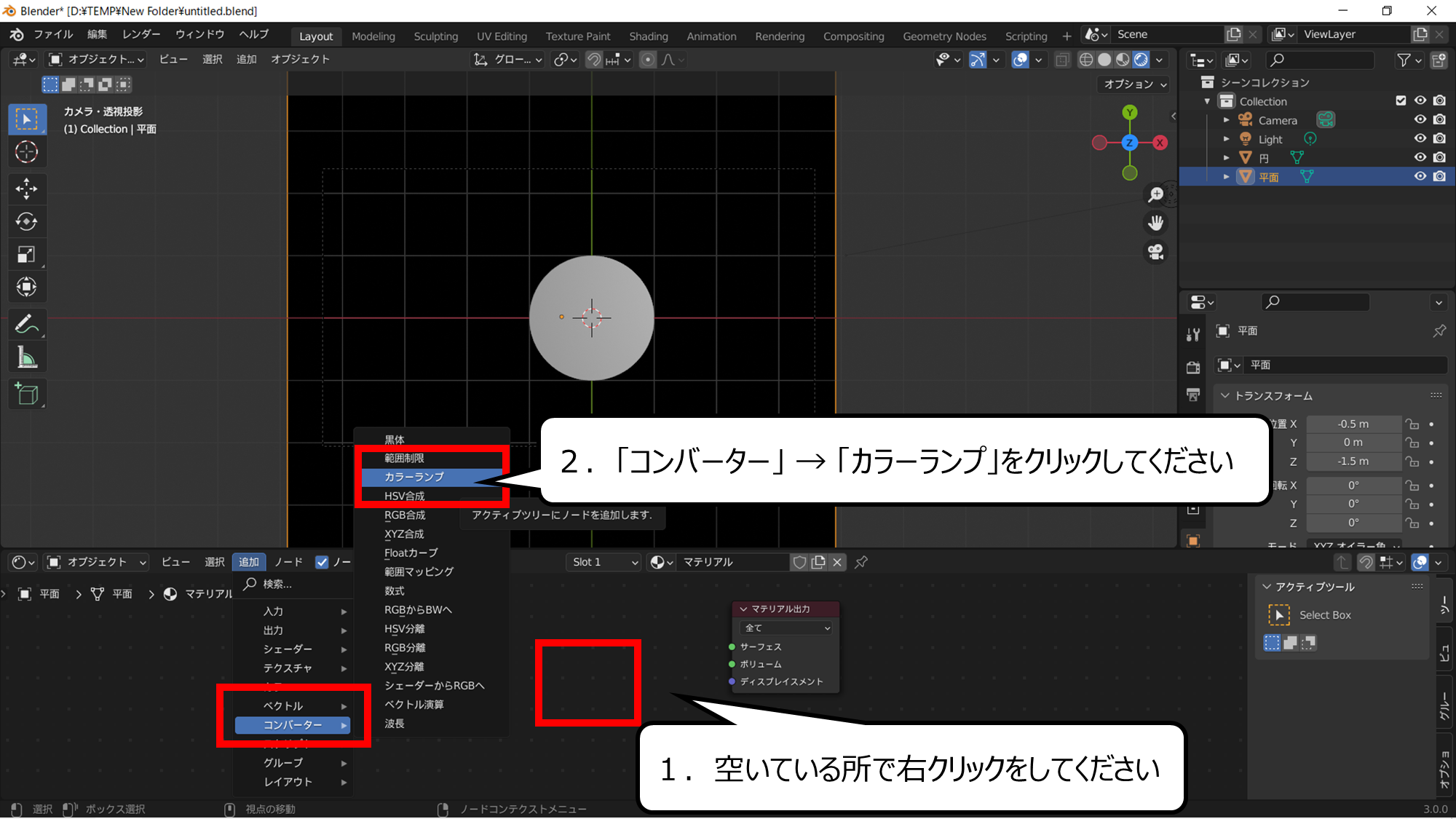1456x819 pixels.
Task: Open the 全て dropdown in the material output node
Action: [786, 628]
